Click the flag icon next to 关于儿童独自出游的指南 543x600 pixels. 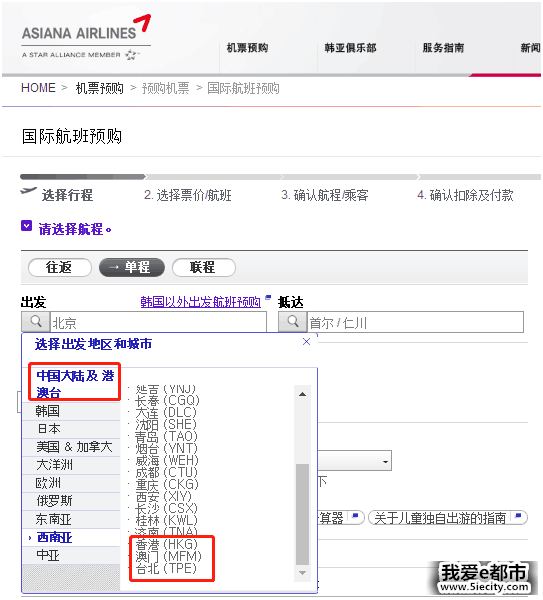pos(519,516)
